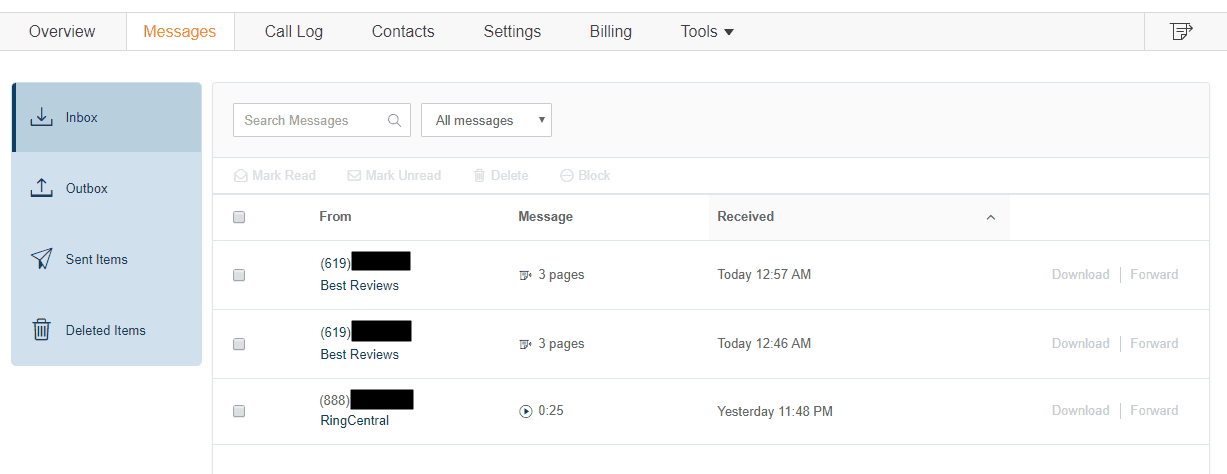
Task: Click fax icon in the 12:46 AM row
Action: 526,344
